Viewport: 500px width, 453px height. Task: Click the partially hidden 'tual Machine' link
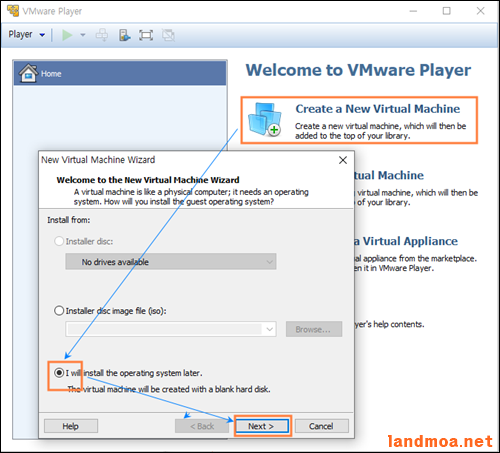pos(389,175)
